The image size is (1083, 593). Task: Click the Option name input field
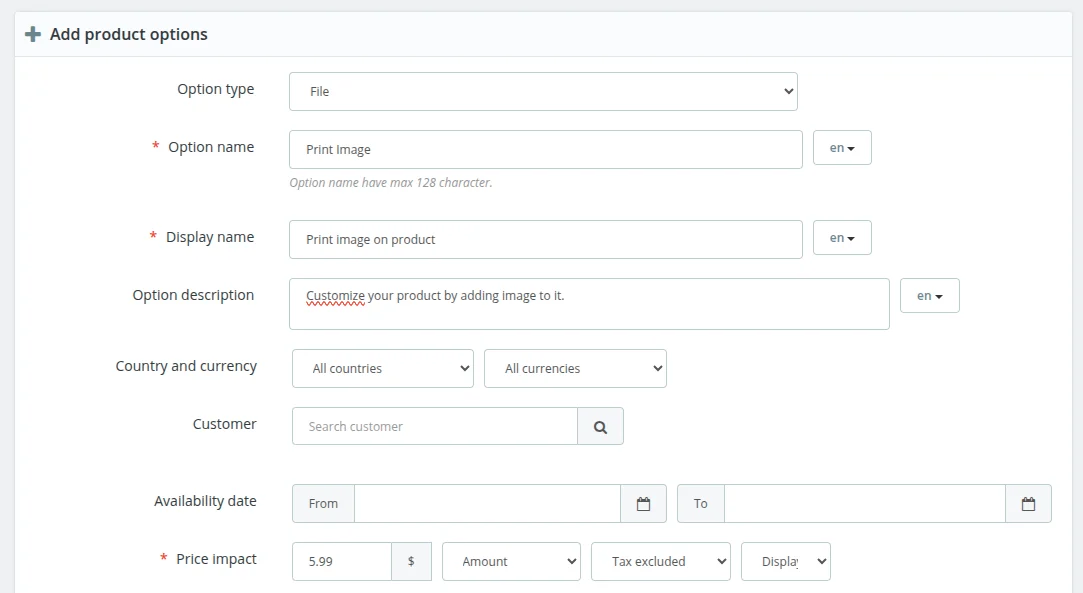pyautogui.click(x=545, y=149)
